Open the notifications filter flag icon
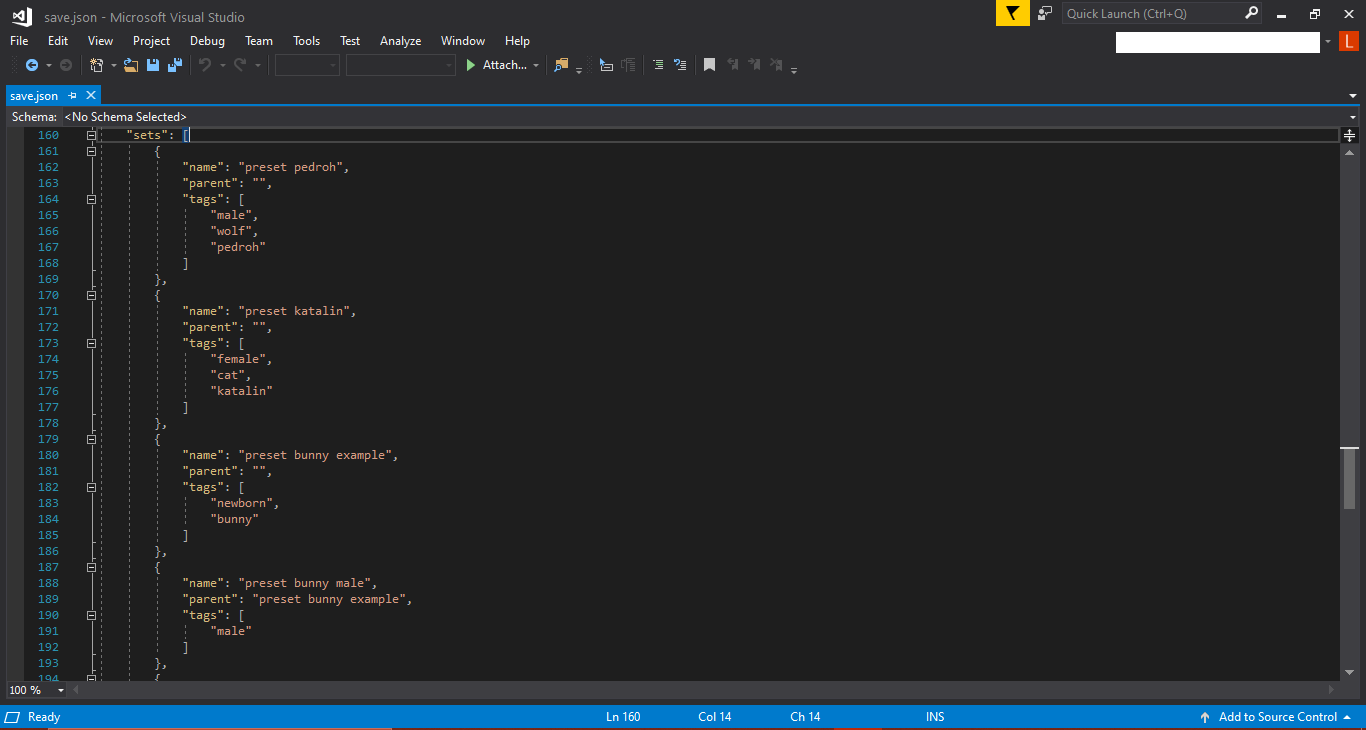Viewport: 1366px width, 730px height. pos(1012,13)
